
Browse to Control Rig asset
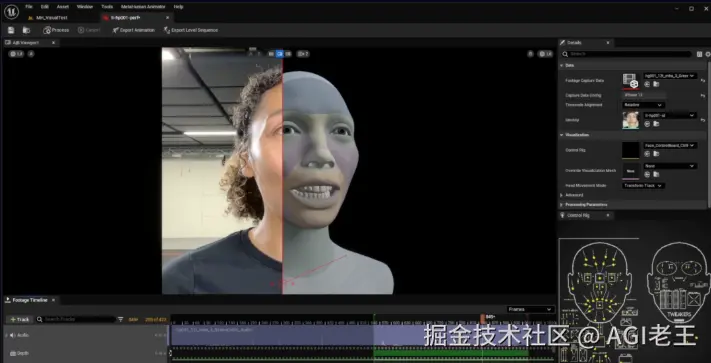656,154
